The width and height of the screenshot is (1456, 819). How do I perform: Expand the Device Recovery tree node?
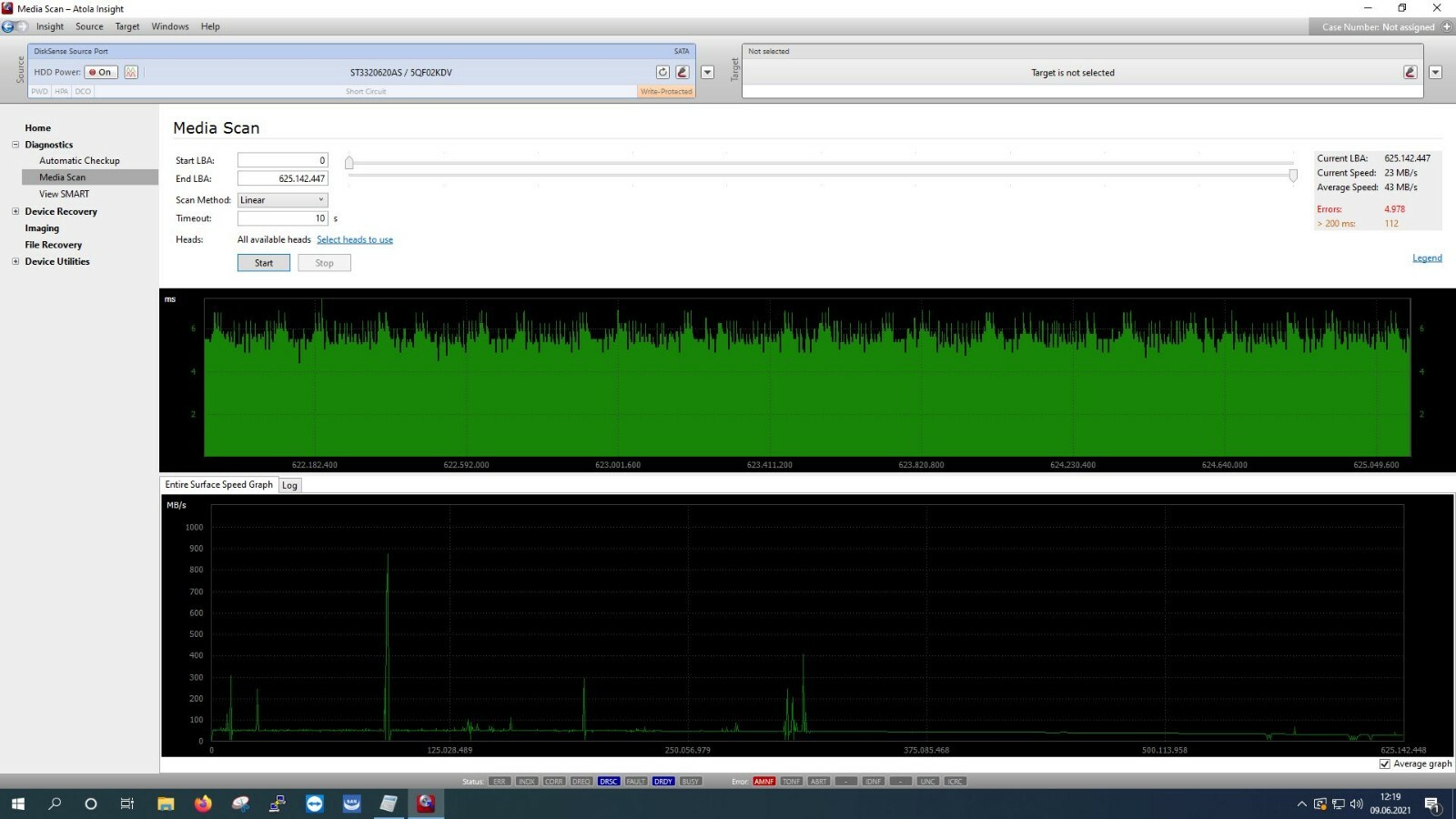click(x=15, y=211)
